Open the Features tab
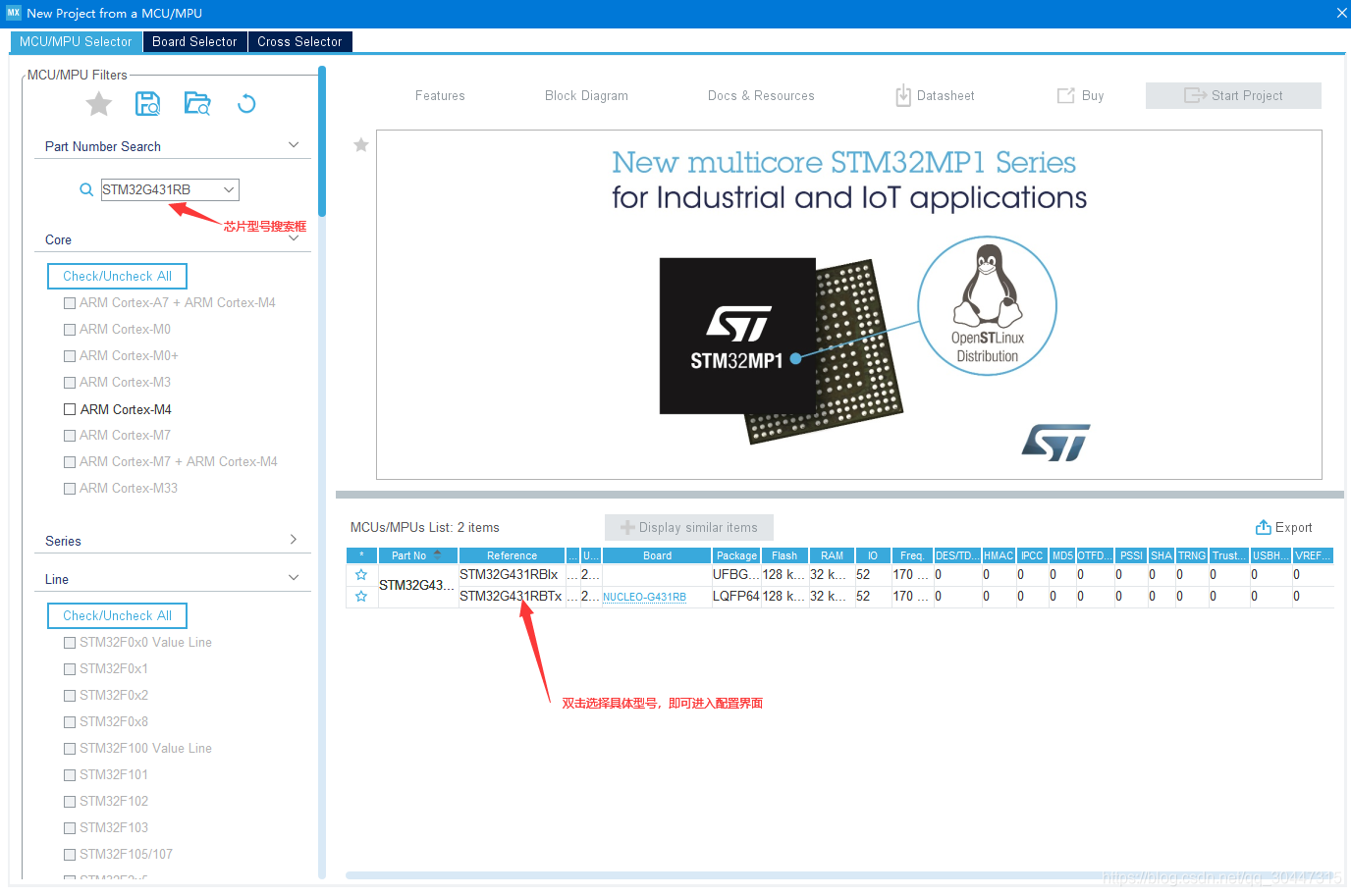This screenshot has height=896, width=1351. point(440,95)
